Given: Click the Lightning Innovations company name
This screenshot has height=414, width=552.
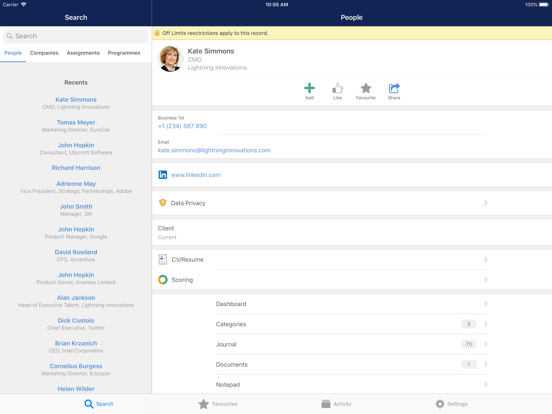Looking at the screenshot, I should 217,68.
